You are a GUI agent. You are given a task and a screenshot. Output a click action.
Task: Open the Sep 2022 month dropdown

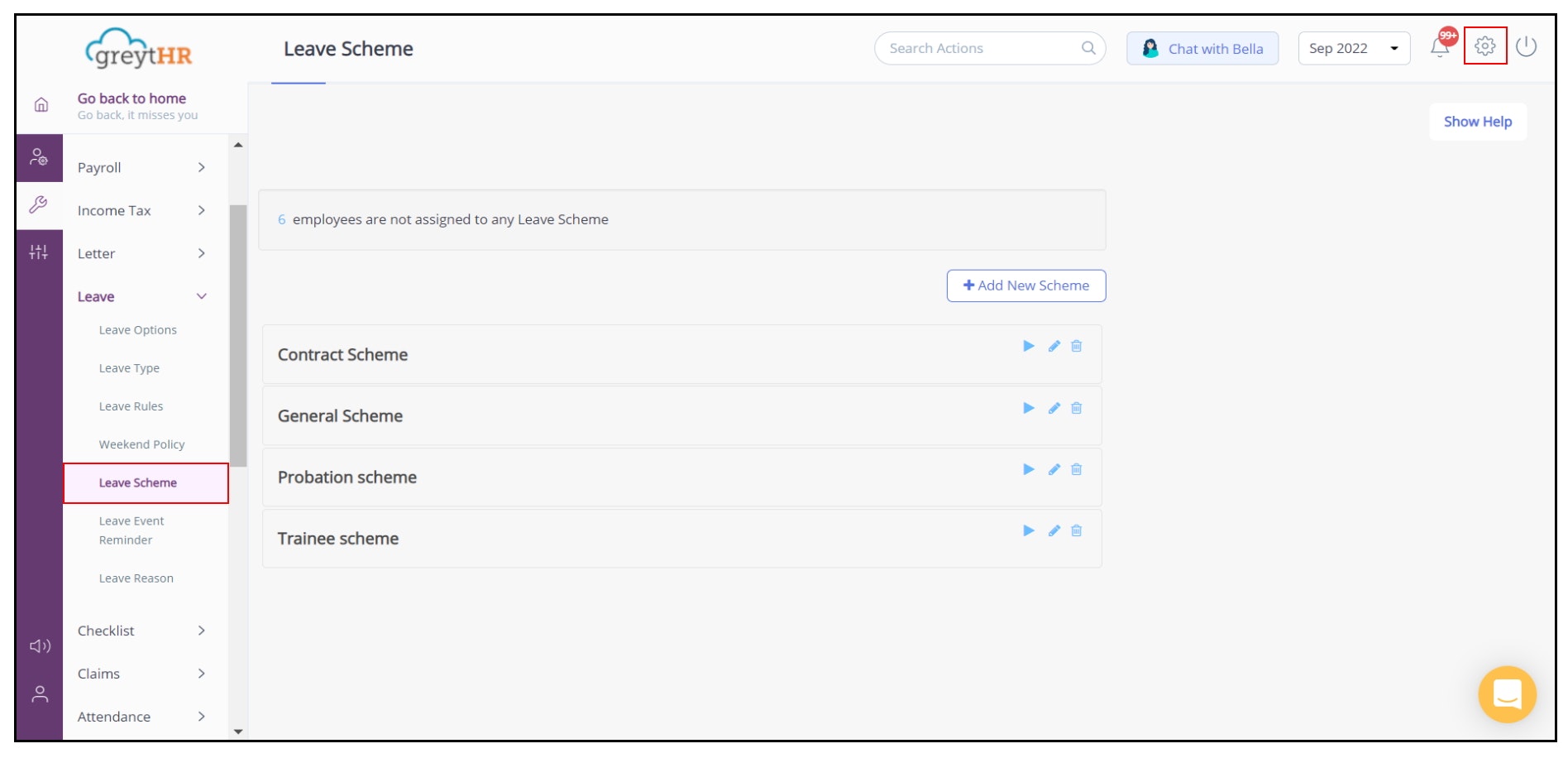coord(1353,48)
